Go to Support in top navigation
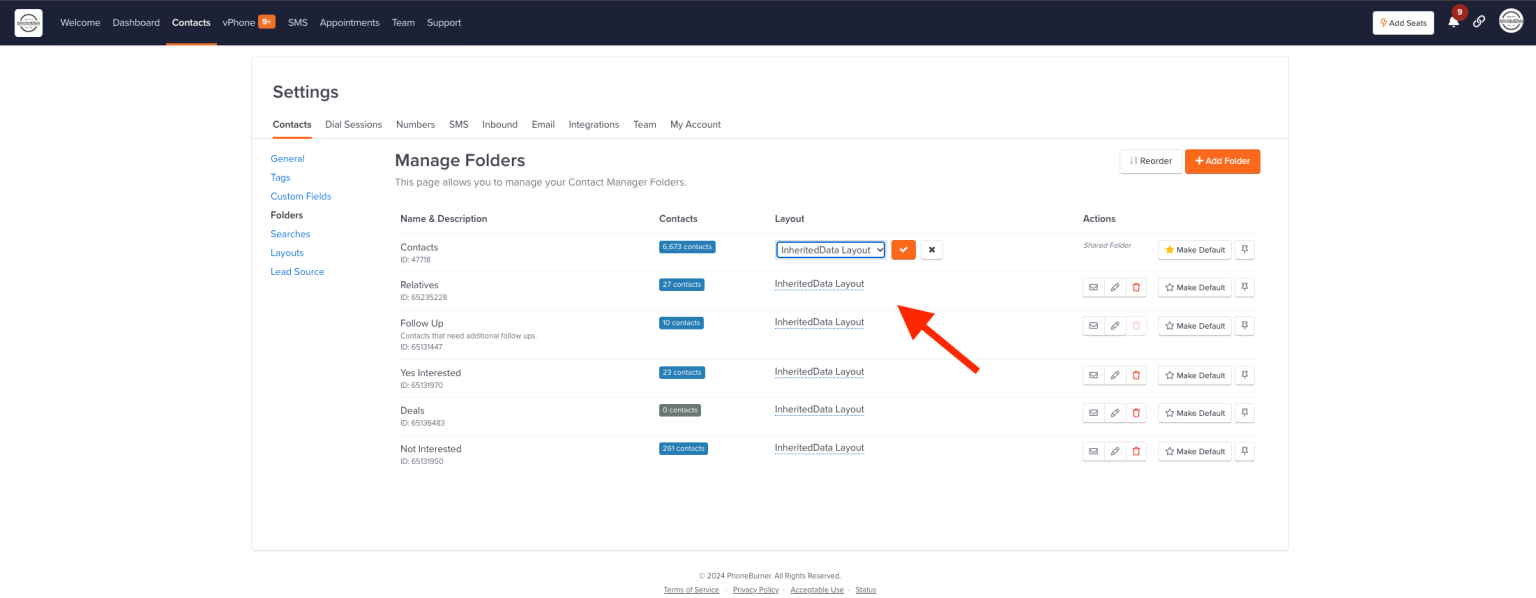 444,22
